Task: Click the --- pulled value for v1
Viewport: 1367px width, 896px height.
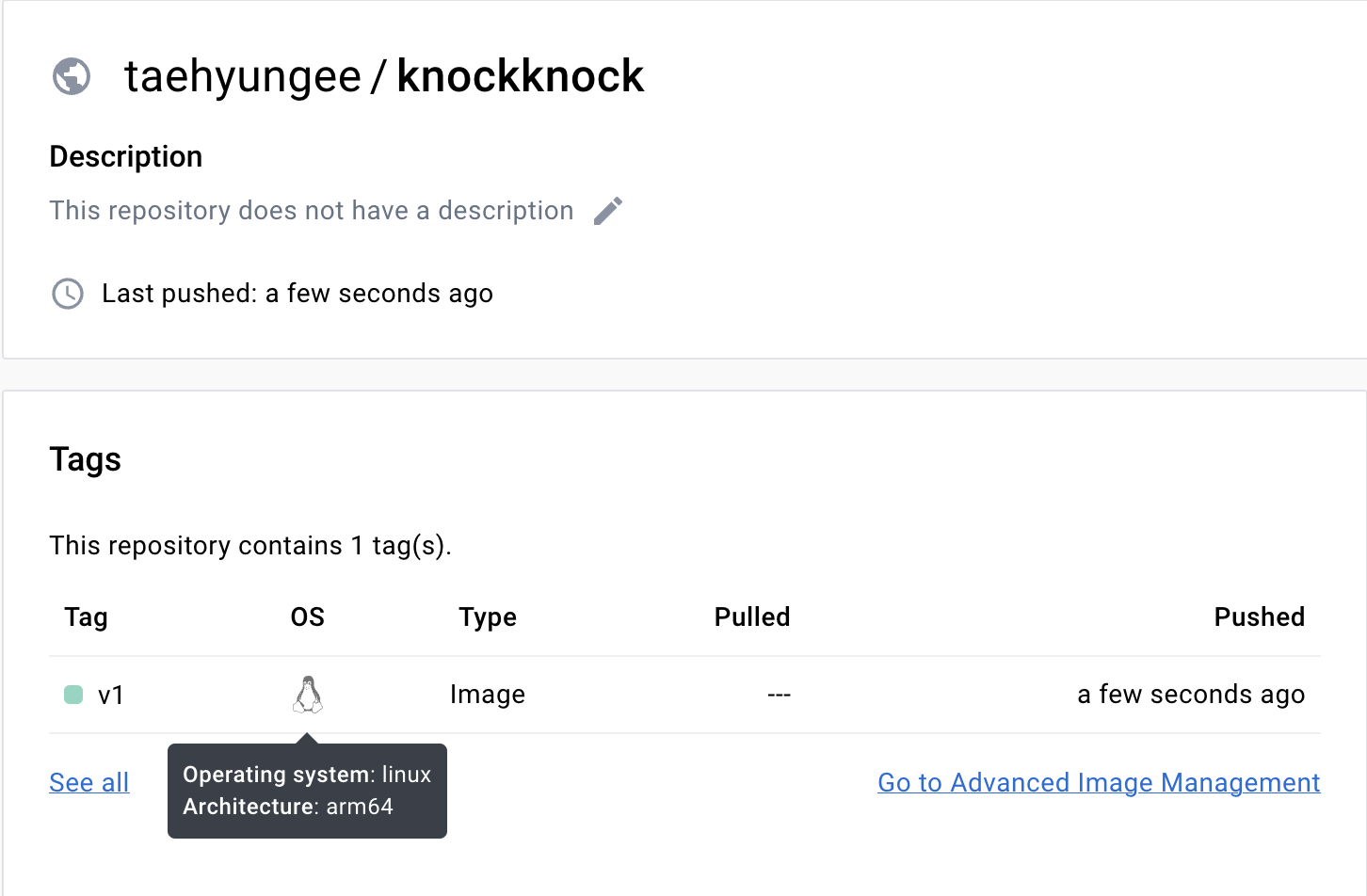Action: pos(779,695)
